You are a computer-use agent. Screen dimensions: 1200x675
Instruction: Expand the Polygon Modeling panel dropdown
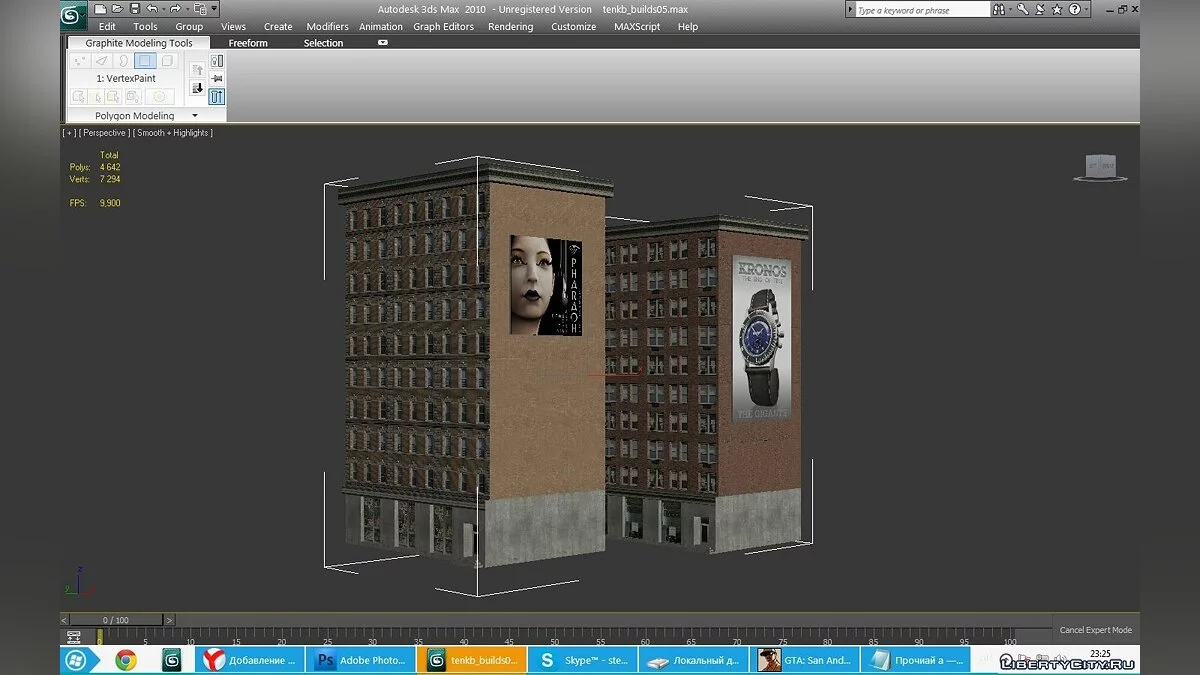[195, 116]
